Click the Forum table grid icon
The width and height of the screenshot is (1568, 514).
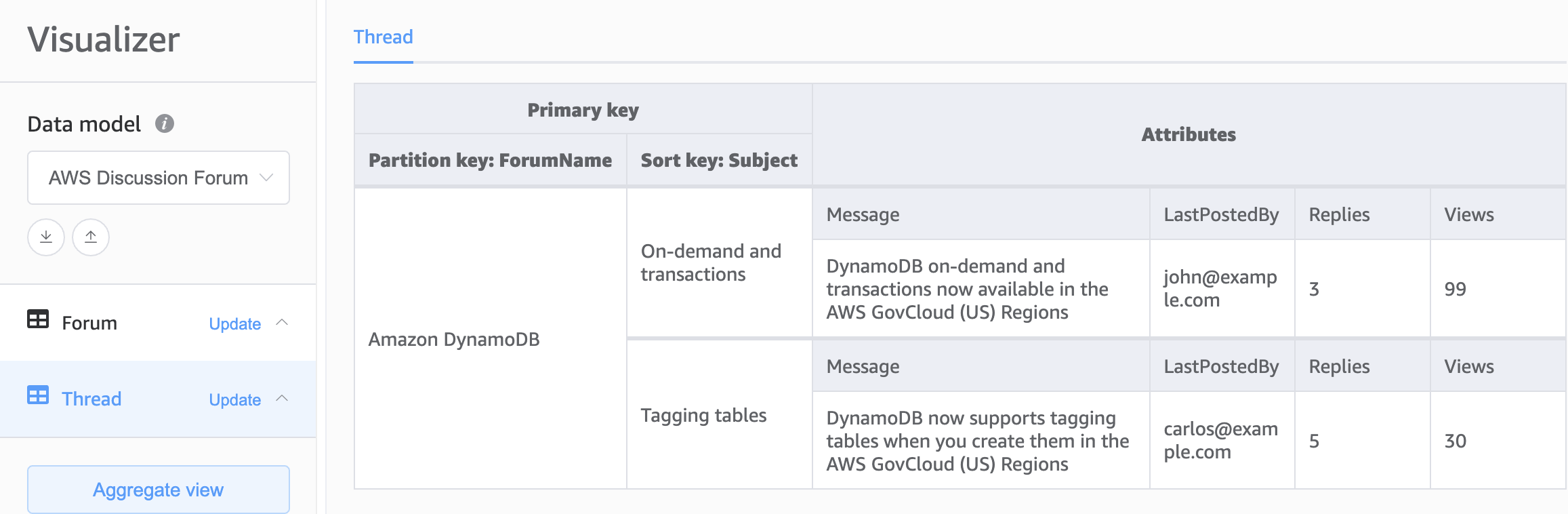(x=38, y=319)
